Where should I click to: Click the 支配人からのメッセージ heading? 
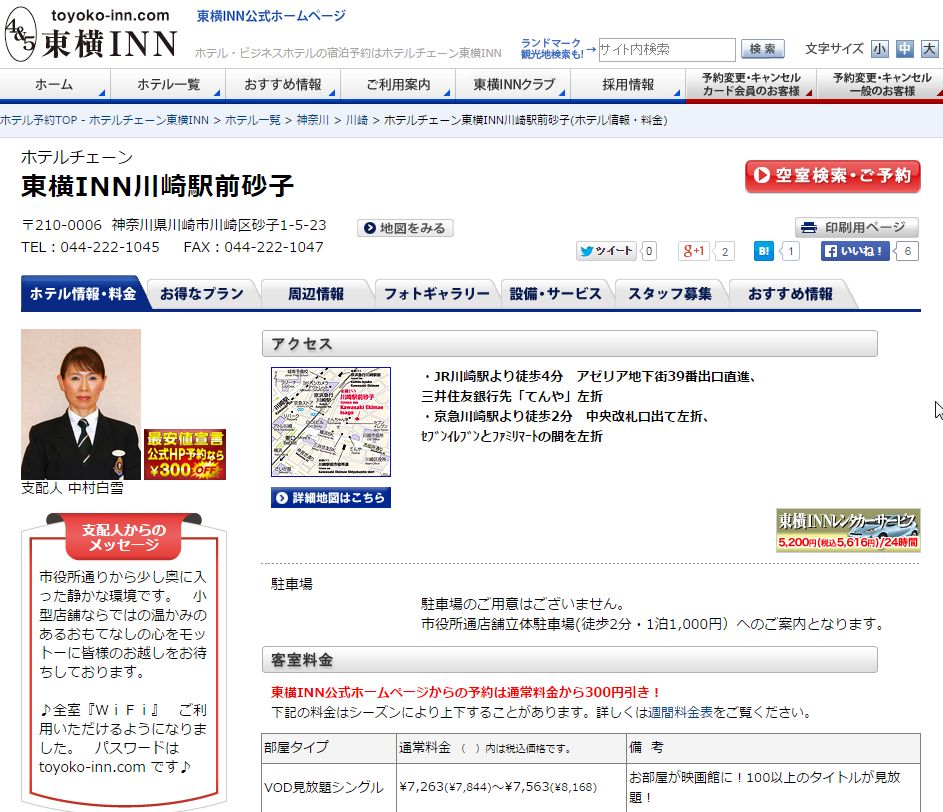pyautogui.click(x=124, y=537)
